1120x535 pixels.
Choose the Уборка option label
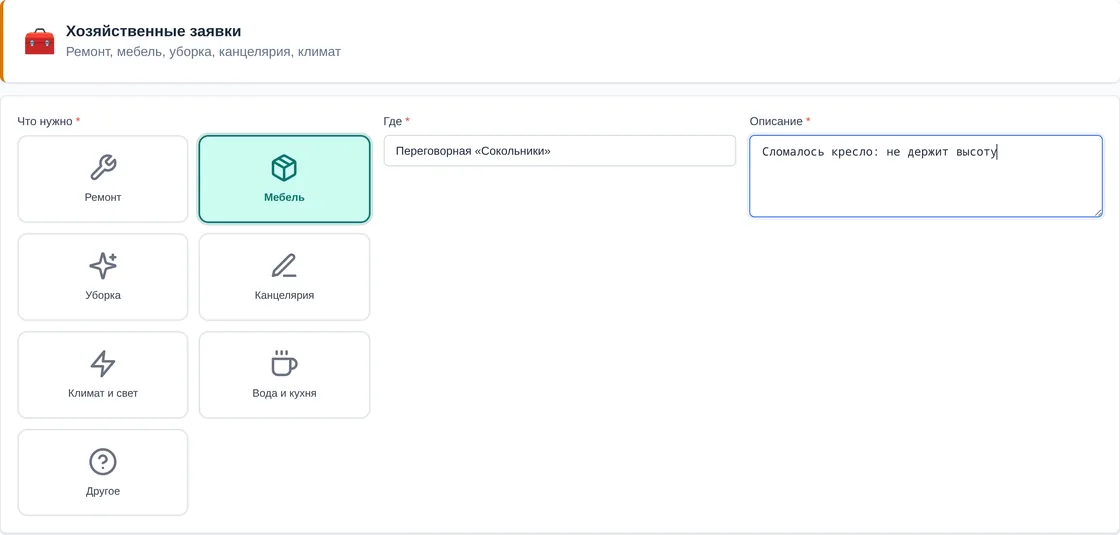[x=103, y=295]
